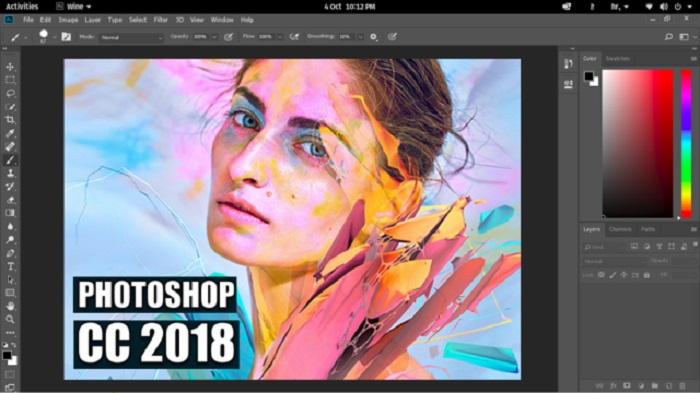
Task: Select the Rectangular Marquee tool
Action: point(10,80)
